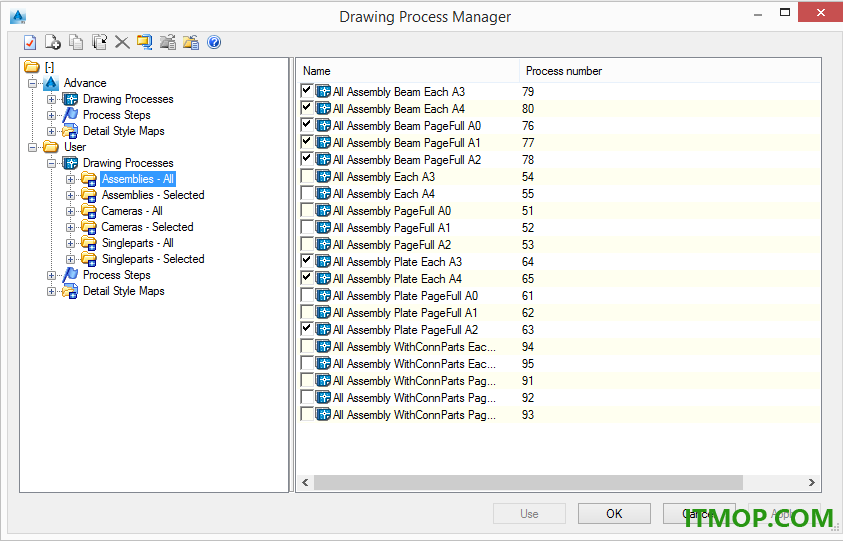
Task: Click Detail Style Maps icon under User
Action: point(70,291)
